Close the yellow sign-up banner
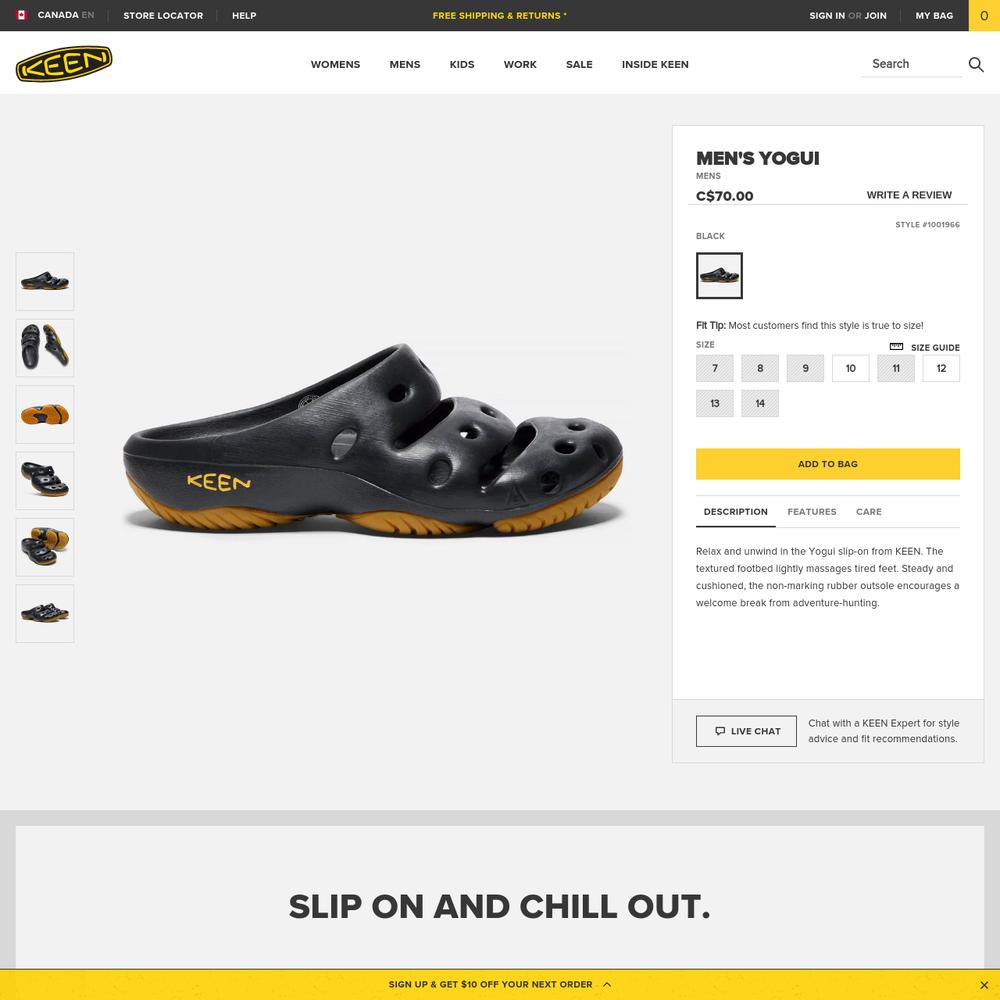The height and width of the screenshot is (1000, 1000). [x=984, y=985]
